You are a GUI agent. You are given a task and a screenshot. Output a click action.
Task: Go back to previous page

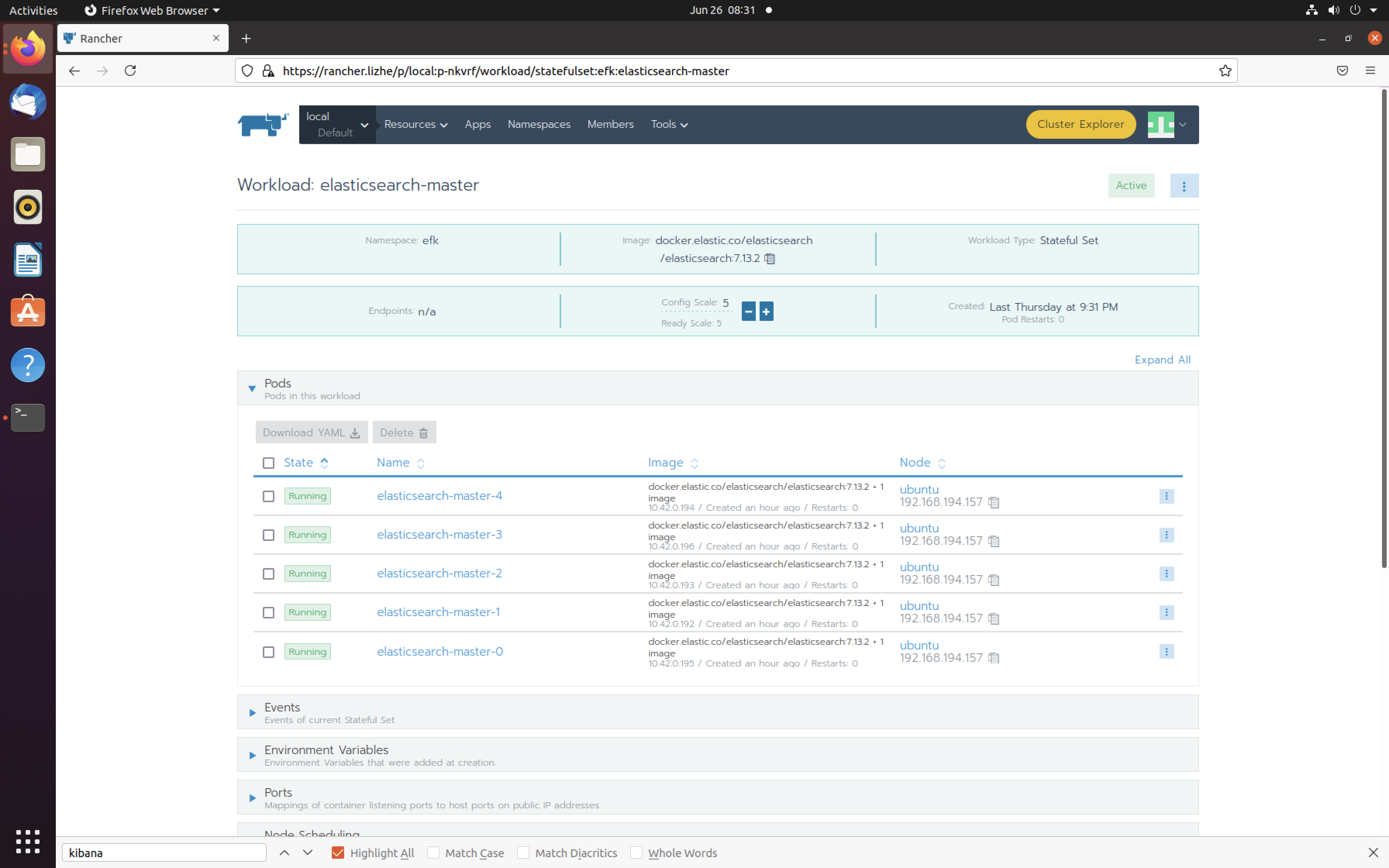click(x=74, y=71)
